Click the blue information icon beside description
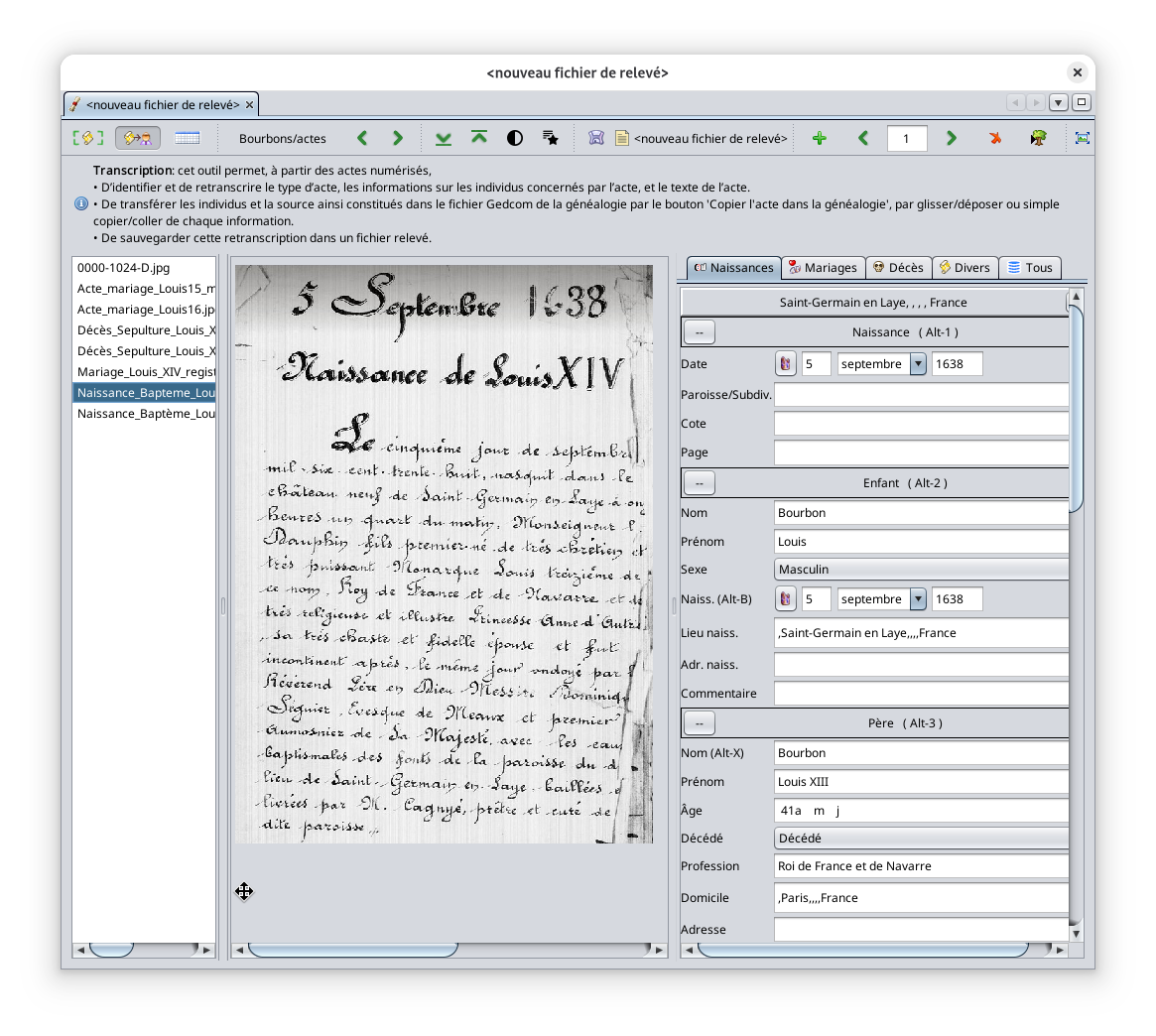The width and height of the screenshot is (1156, 1036). [81, 203]
